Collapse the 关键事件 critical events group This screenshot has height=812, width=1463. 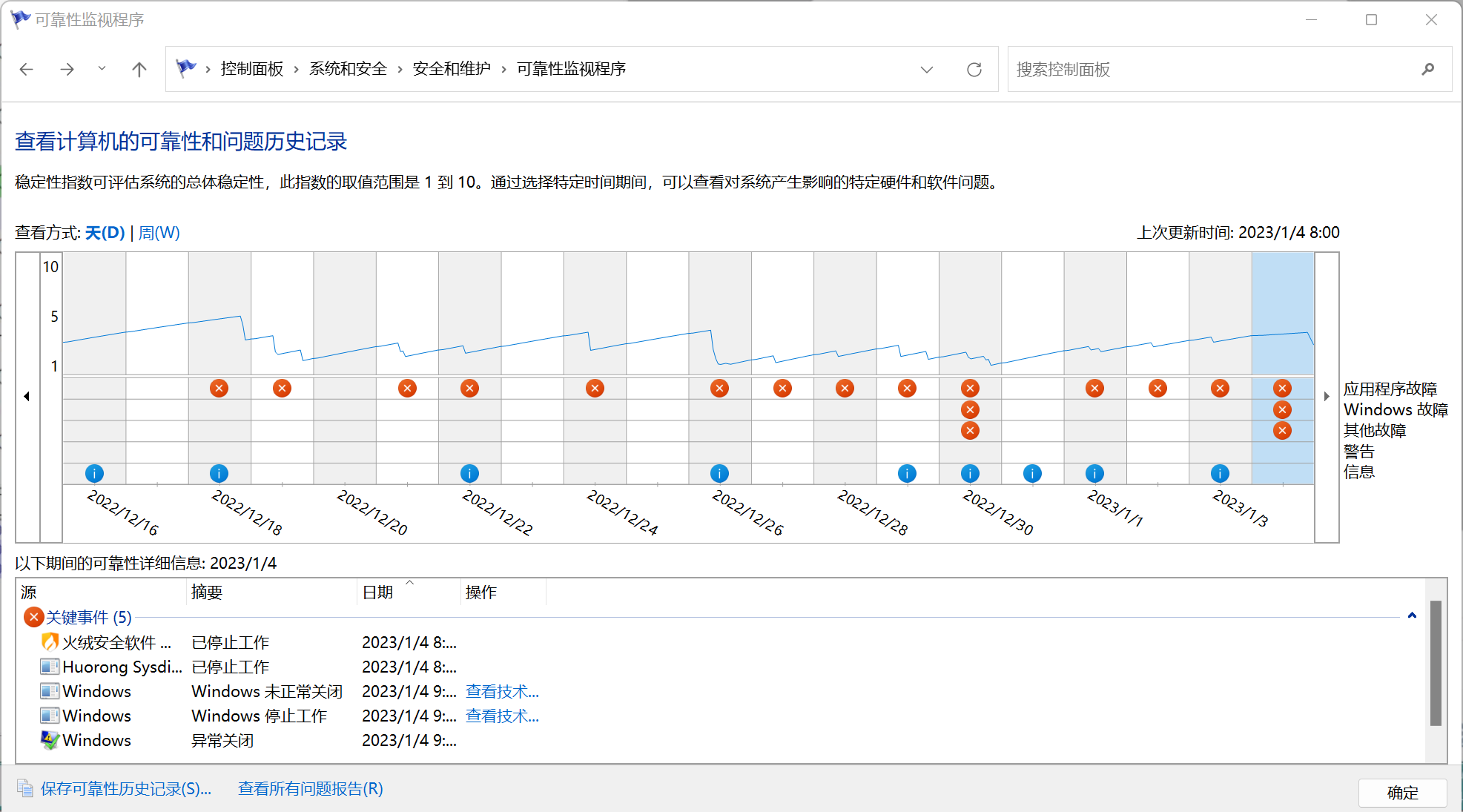click(1412, 615)
